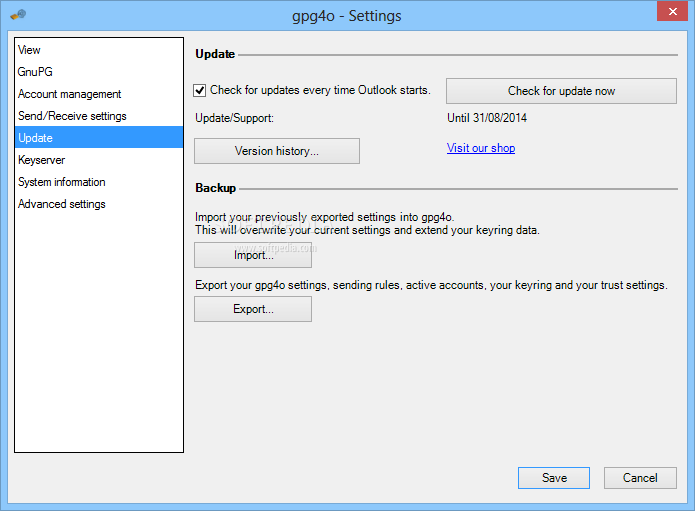Select the Update sidebar entry
The width and height of the screenshot is (695, 511).
[x=99, y=137]
